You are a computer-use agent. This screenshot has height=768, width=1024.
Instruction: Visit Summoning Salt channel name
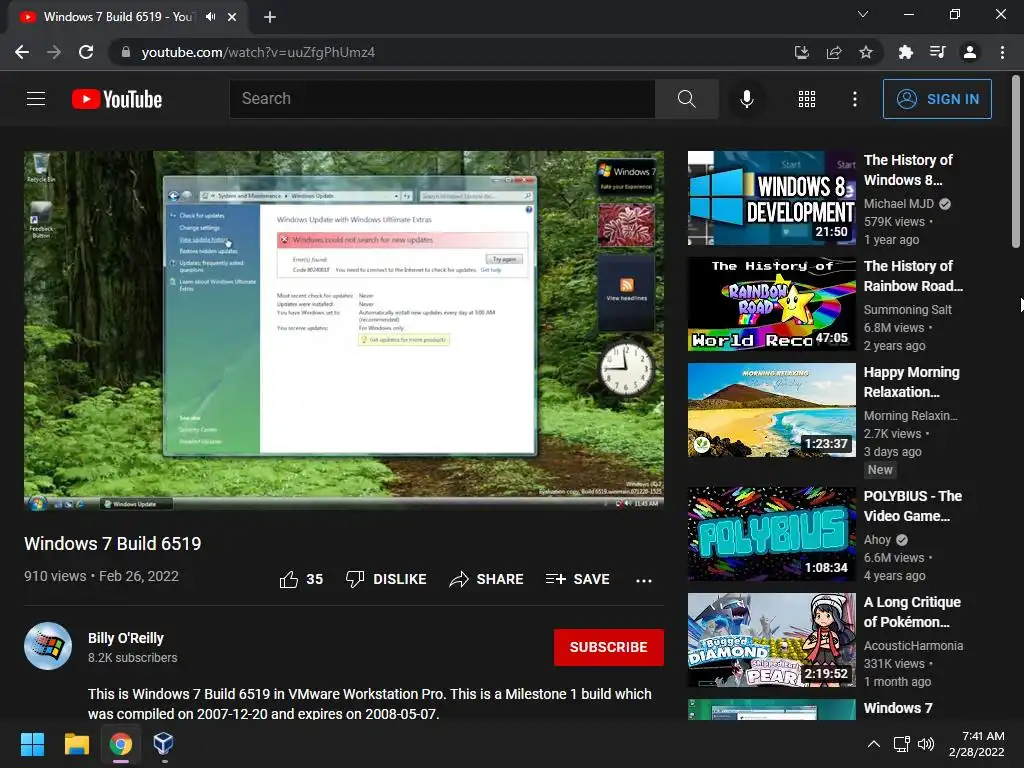click(907, 310)
